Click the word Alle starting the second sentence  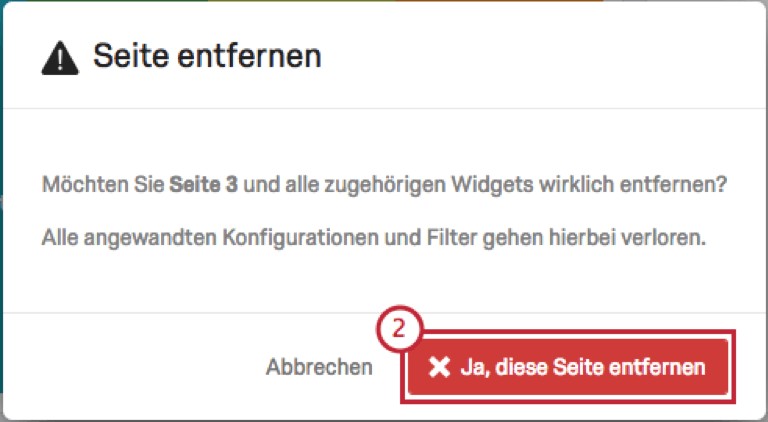click(x=61, y=237)
